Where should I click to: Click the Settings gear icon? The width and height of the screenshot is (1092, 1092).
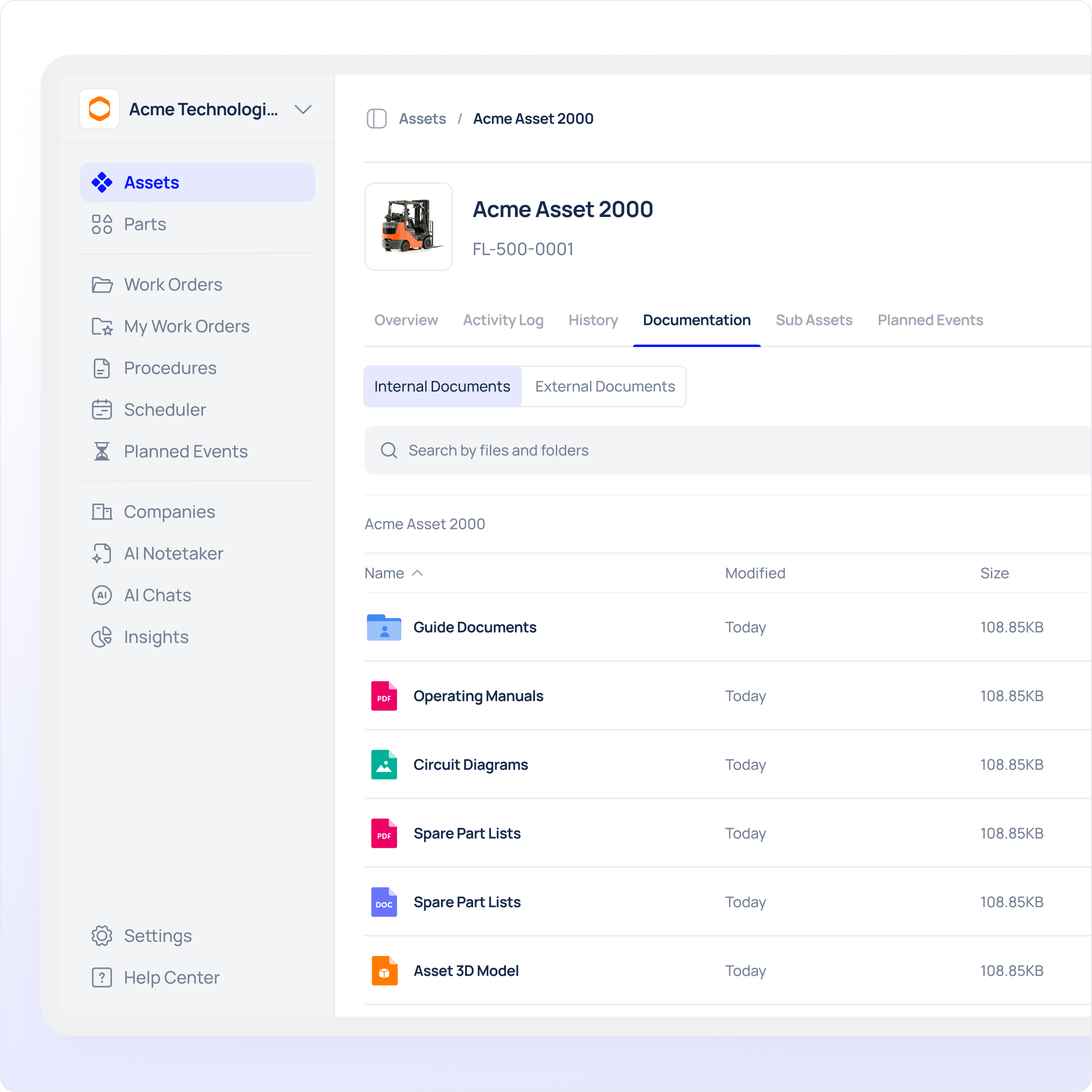pos(102,936)
